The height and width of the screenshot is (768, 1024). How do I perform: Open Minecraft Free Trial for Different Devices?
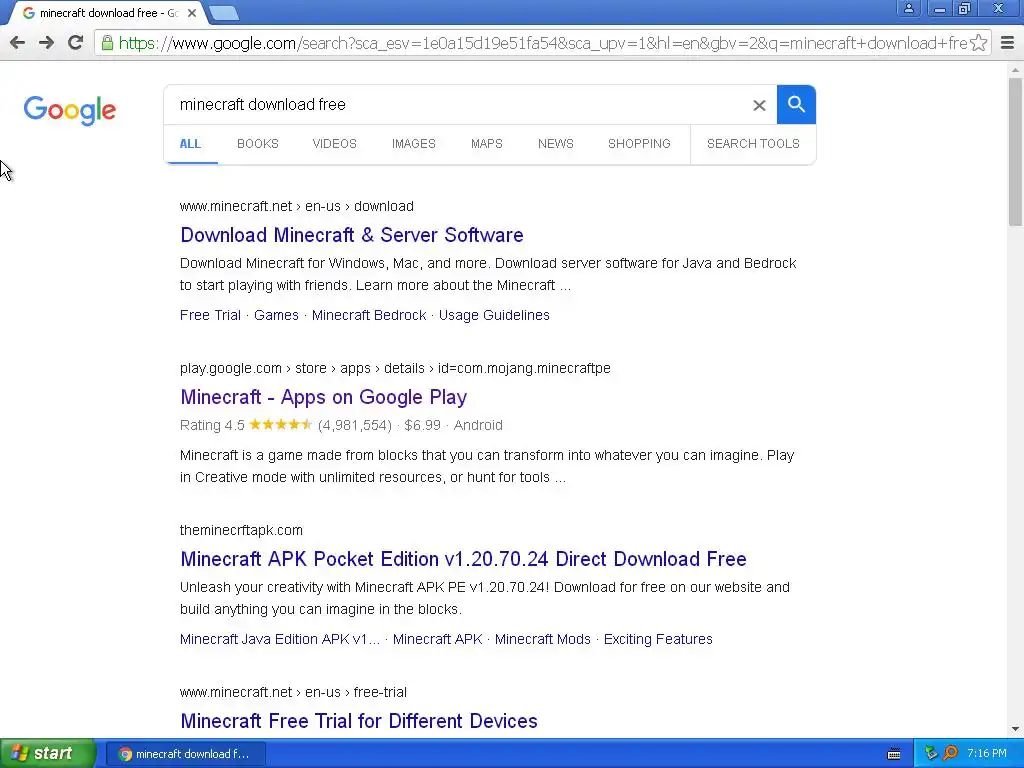(x=359, y=721)
